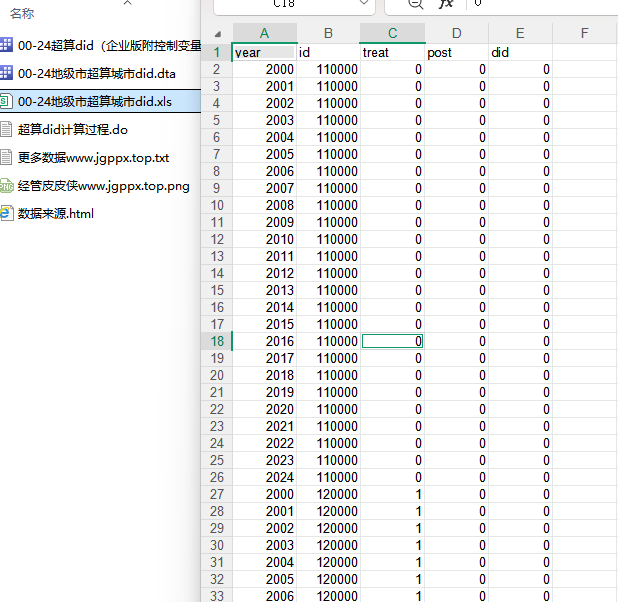Click the data icon of 00-24超算did file

click(x=6, y=45)
